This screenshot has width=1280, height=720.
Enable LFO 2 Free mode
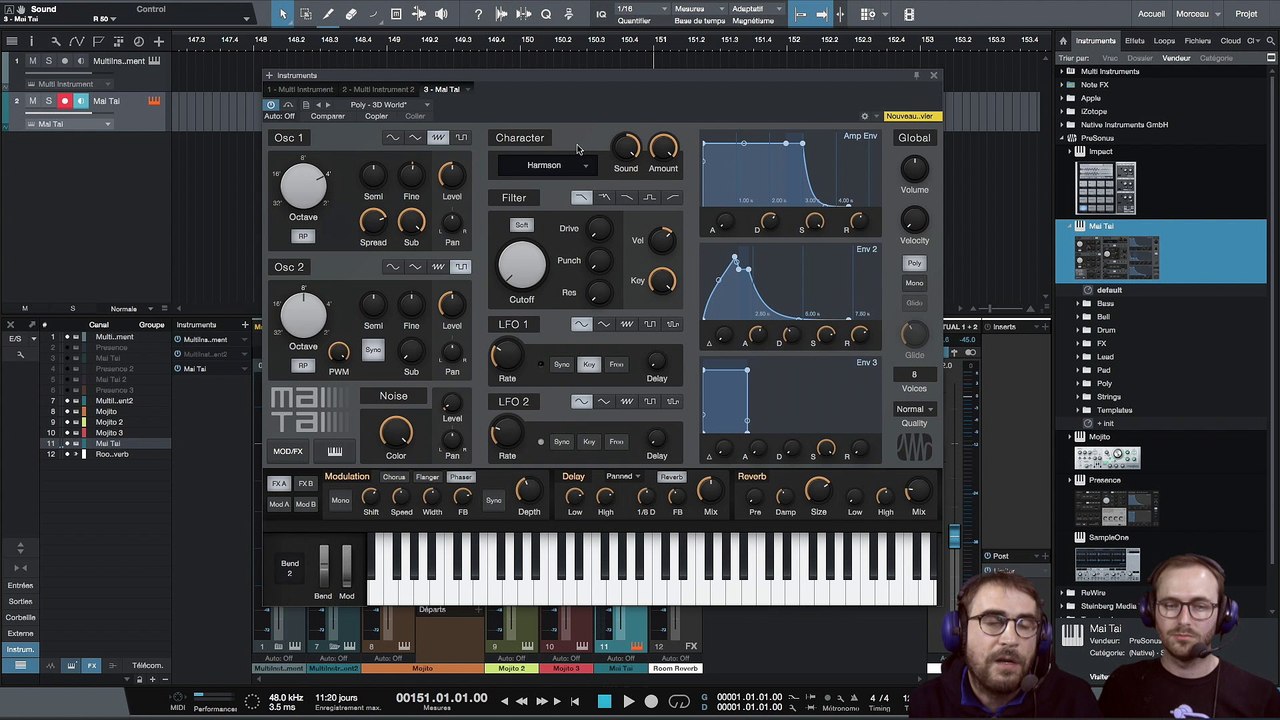point(616,442)
